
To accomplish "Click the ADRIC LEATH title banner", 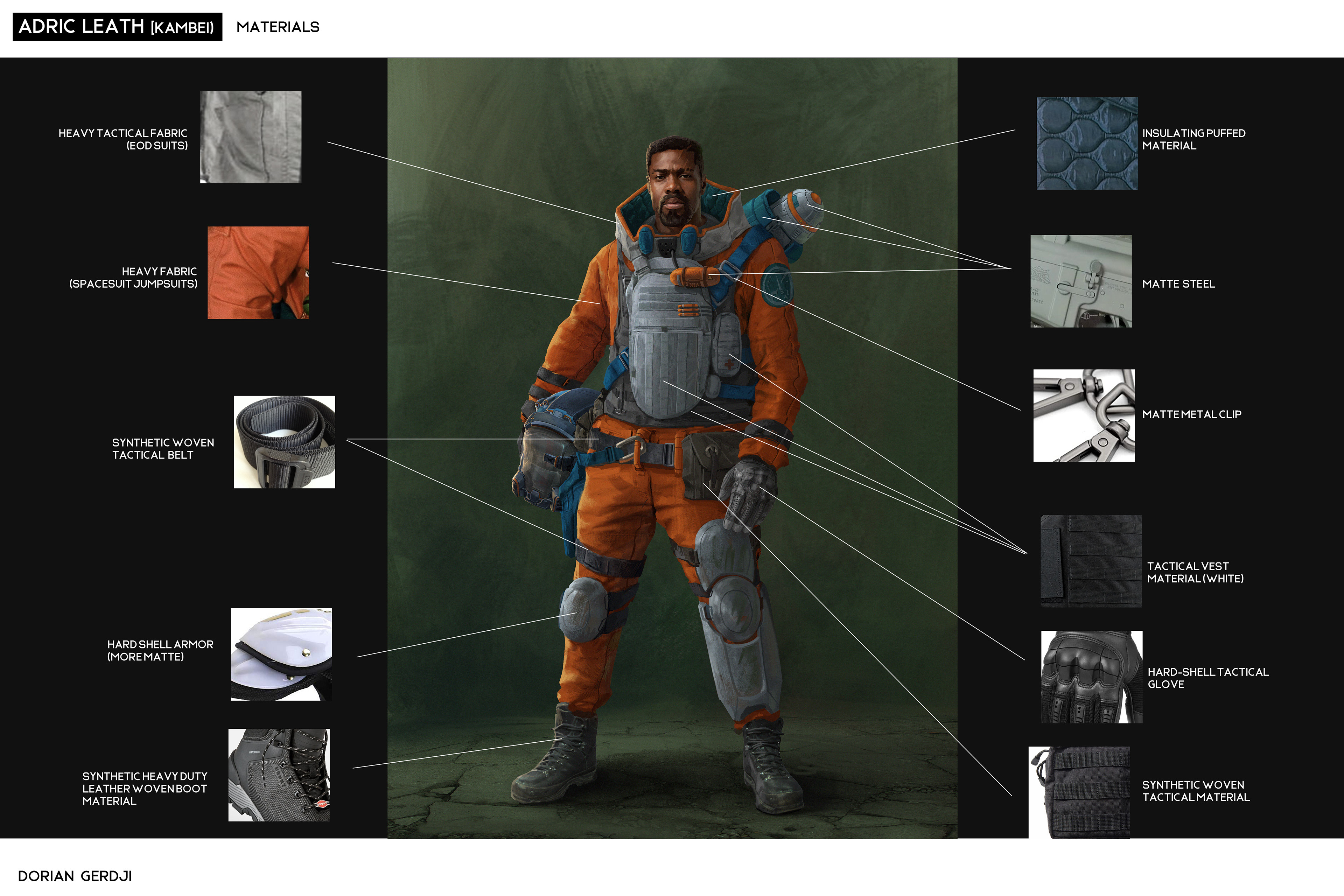I will click(117, 27).
